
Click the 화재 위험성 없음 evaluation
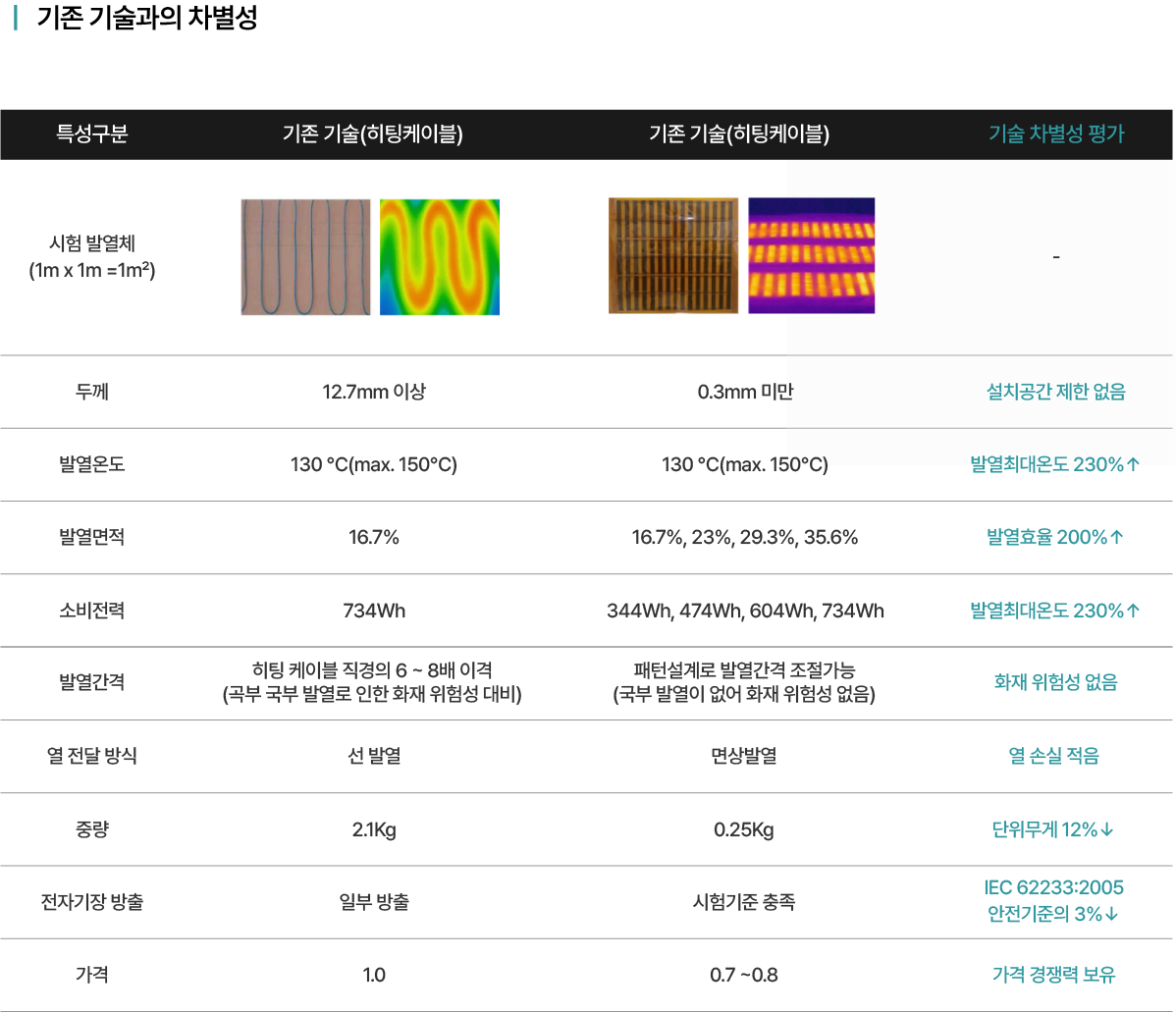coord(1055,682)
